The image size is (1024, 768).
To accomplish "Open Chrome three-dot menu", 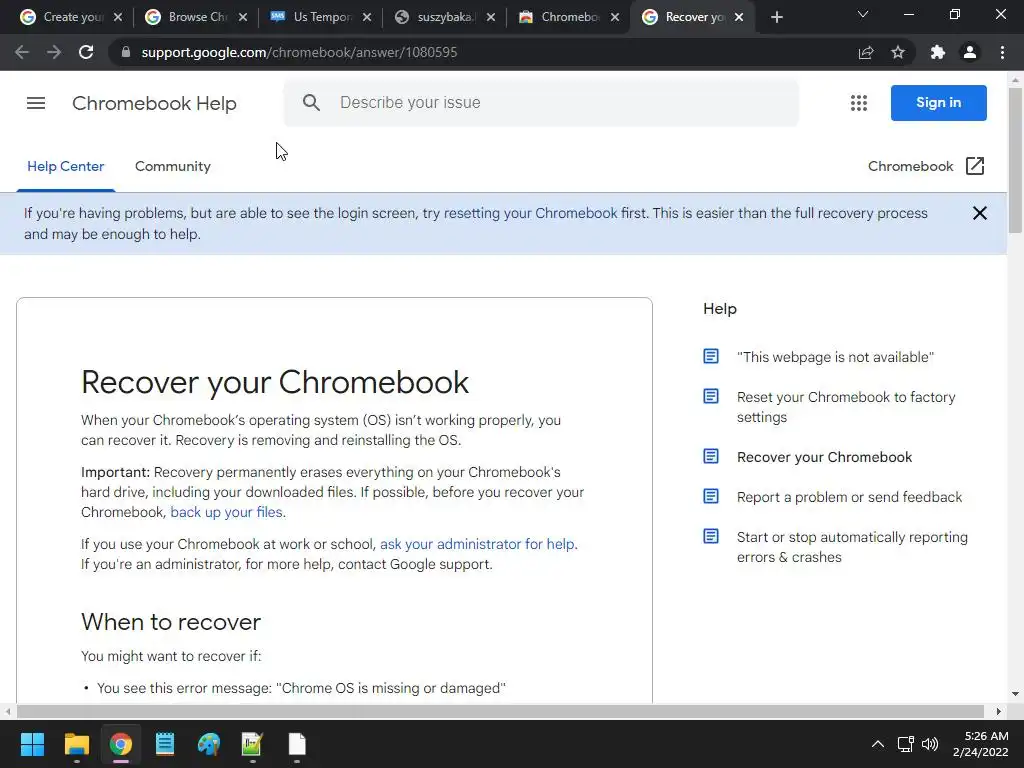I will [x=1002, y=52].
